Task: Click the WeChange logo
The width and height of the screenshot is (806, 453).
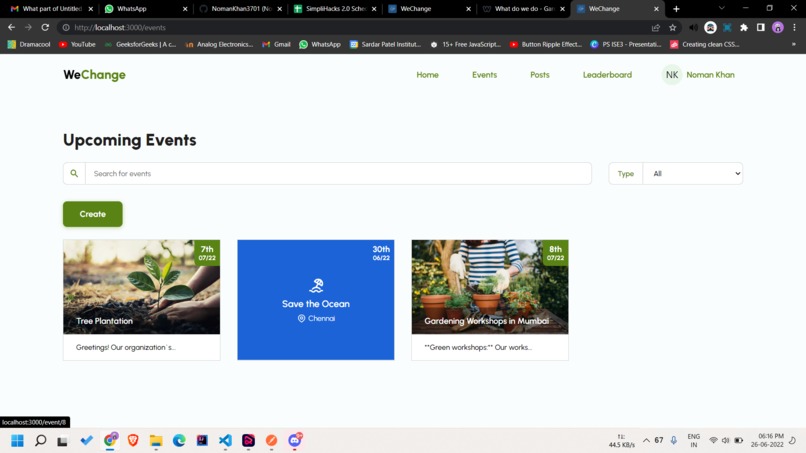Action: coord(94,75)
